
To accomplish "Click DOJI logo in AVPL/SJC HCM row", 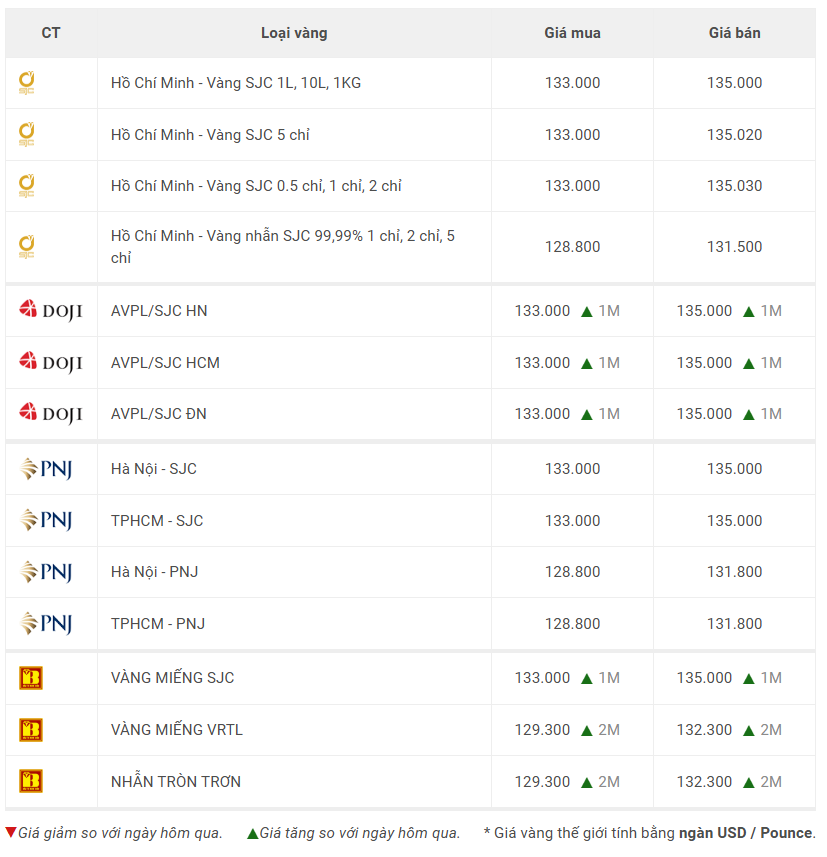I will tap(50, 362).
